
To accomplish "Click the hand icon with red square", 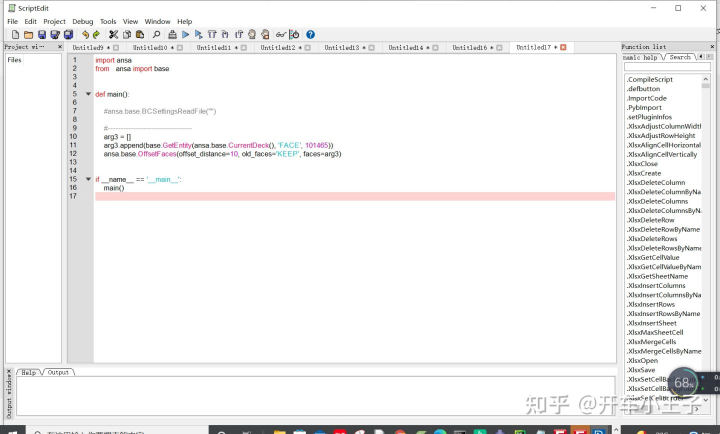I will click(265, 34).
